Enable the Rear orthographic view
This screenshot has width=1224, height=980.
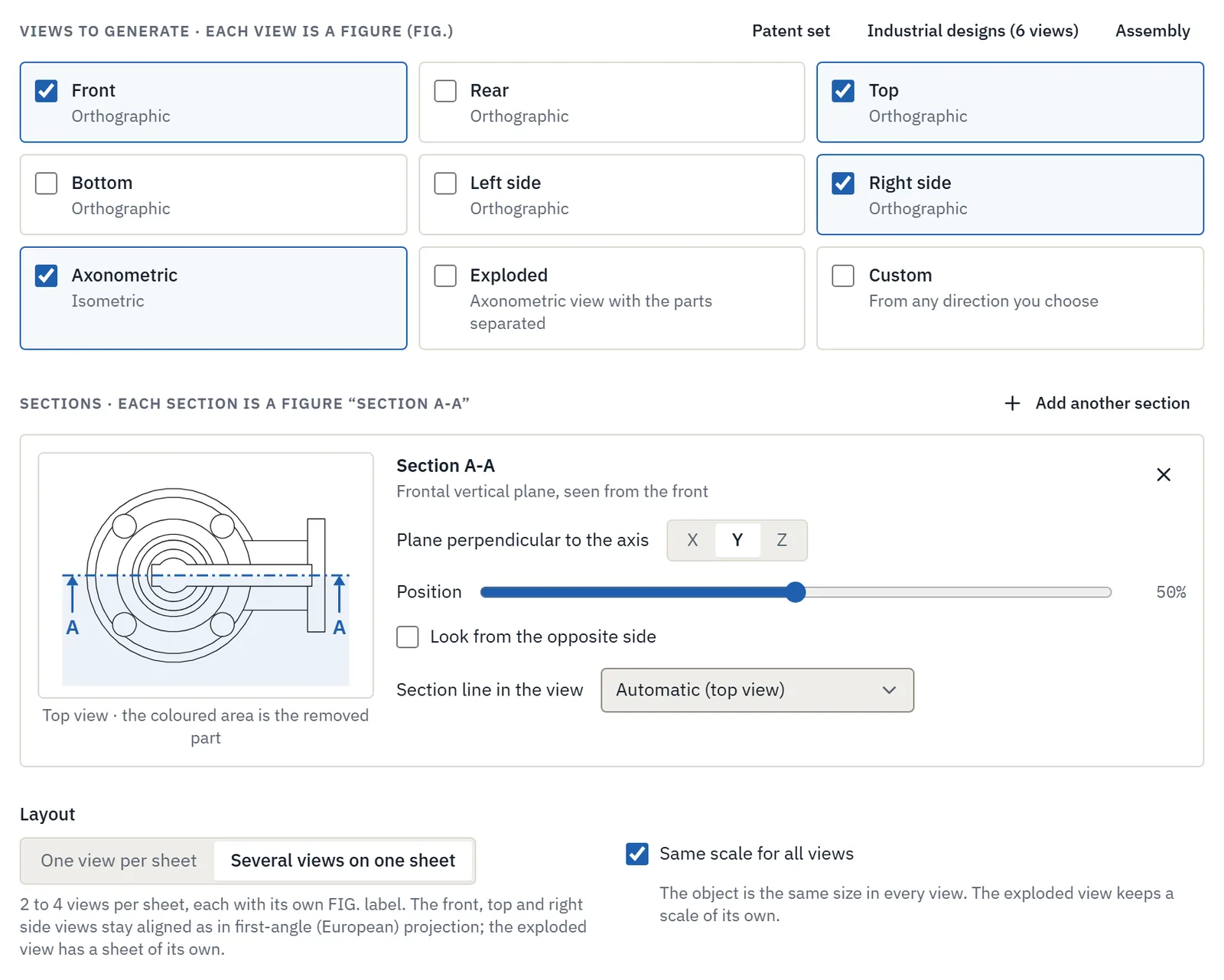[x=445, y=91]
